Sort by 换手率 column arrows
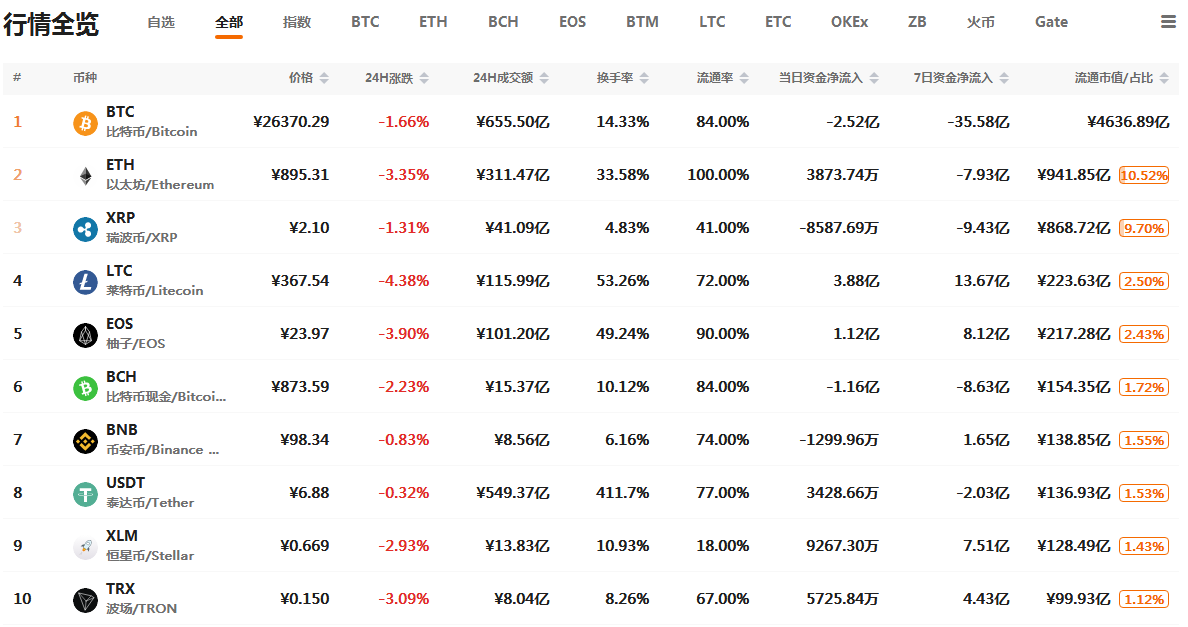This screenshot has width=1188, height=627. click(644, 78)
